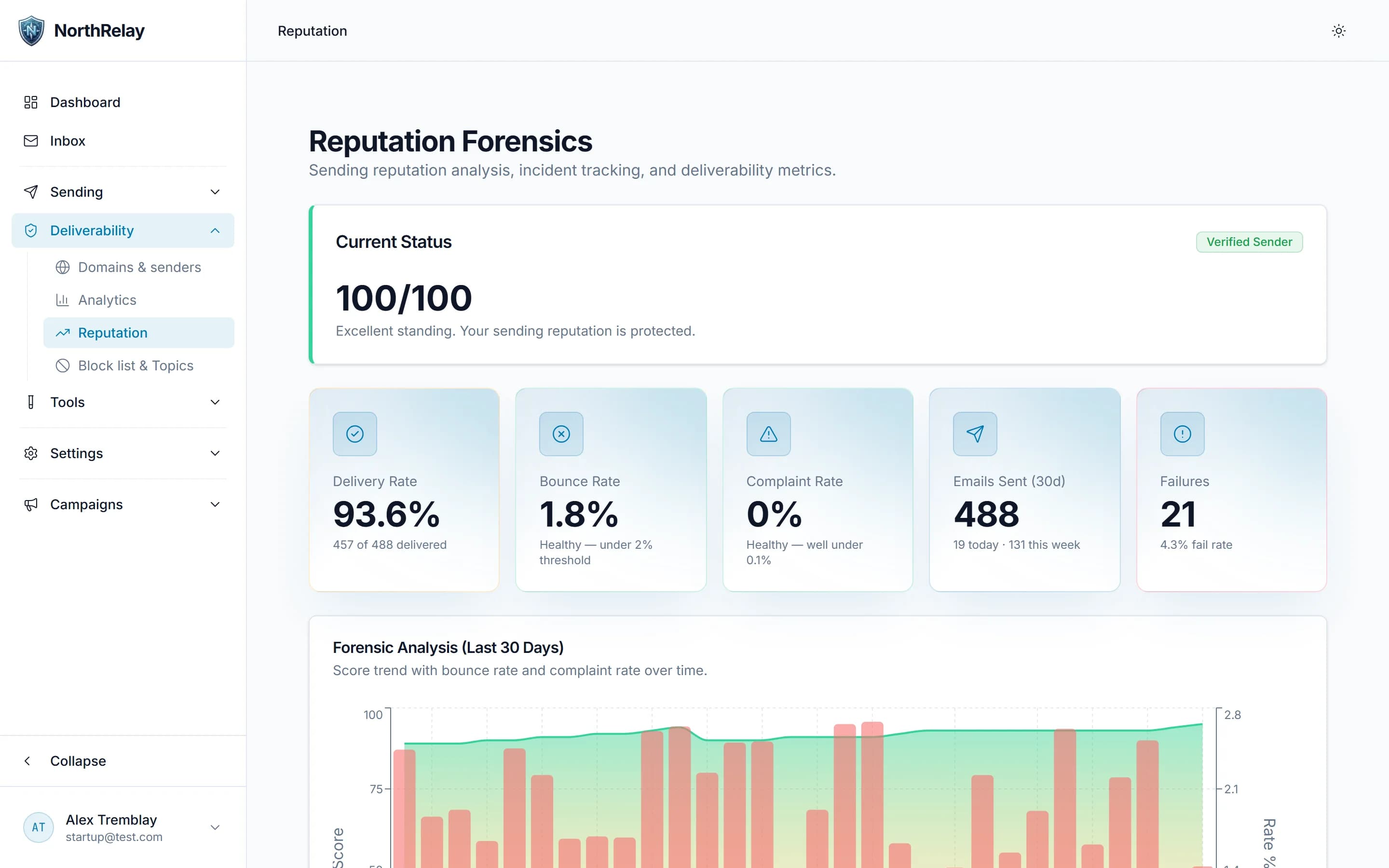Collapse the Deliverability section chevron
This screenshot has width=1389, height=868.
[215, 230]
